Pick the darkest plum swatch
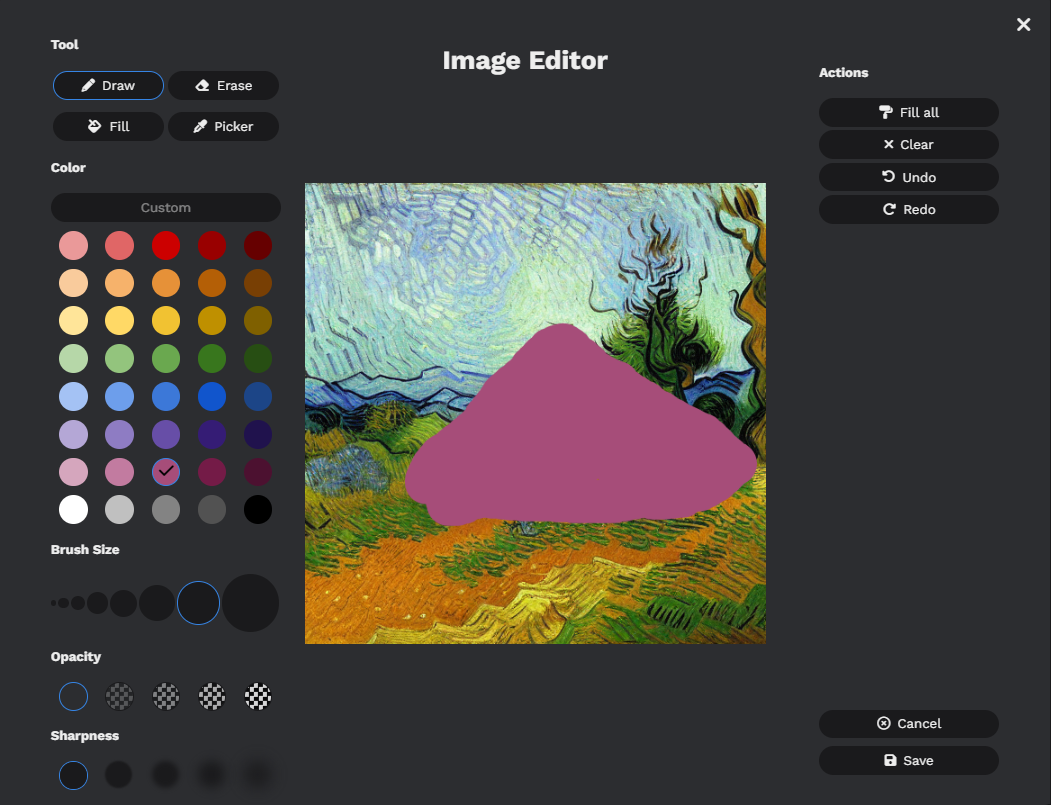The width and height of the screenshot is (1051, 805). click(258, 472)
